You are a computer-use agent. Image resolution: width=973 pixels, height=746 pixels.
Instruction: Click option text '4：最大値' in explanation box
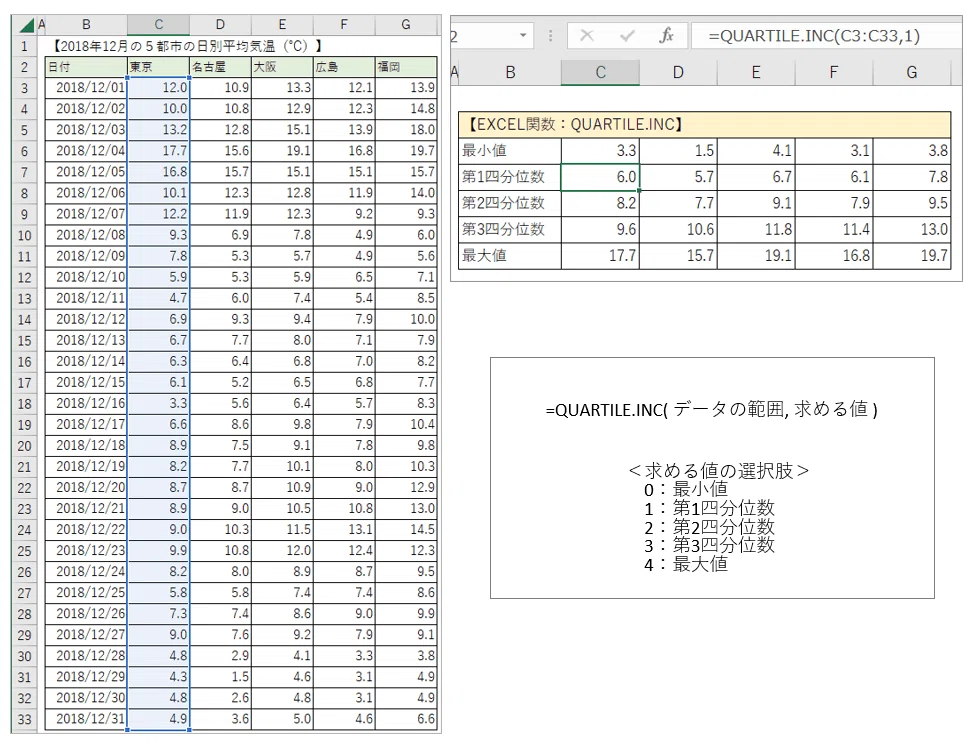point(686,564)
